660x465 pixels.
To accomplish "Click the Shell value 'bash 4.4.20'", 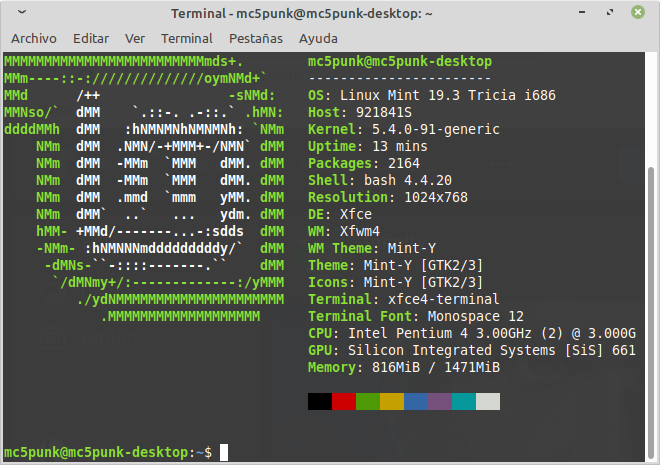I will [408, 181].
